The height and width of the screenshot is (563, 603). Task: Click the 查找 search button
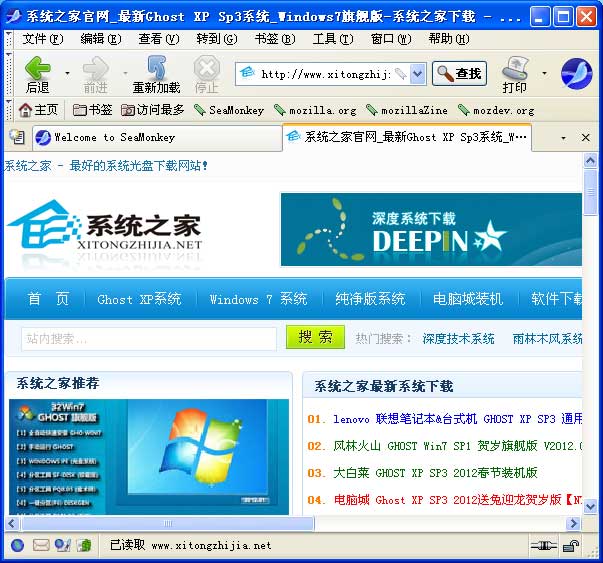460,73
